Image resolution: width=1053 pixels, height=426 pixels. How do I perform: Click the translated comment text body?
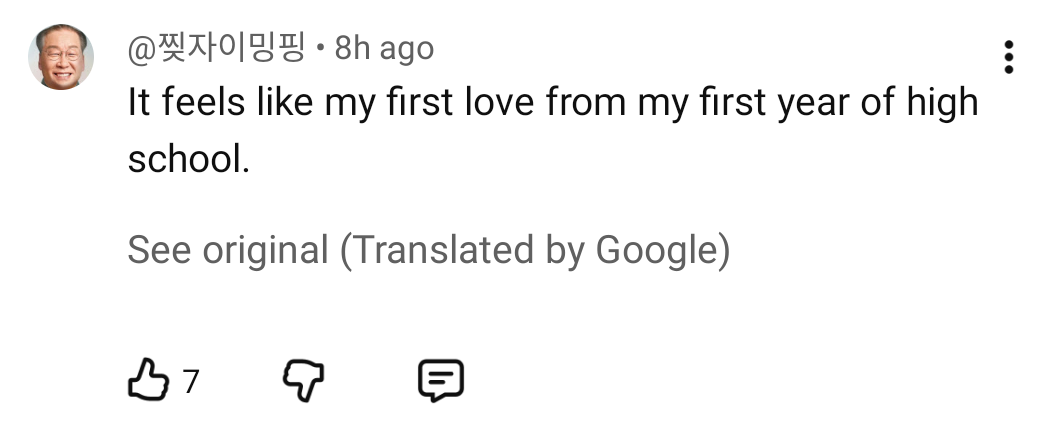point(553,131)
